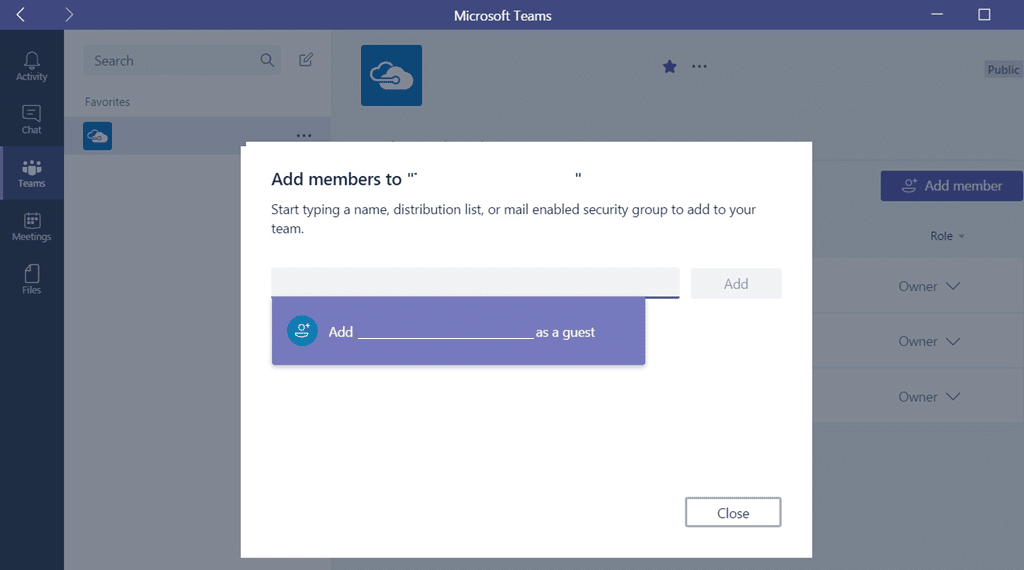Click the Search box in the left panel
Viewport: 1024px width, 570px height.
click(x=182, y=60)
